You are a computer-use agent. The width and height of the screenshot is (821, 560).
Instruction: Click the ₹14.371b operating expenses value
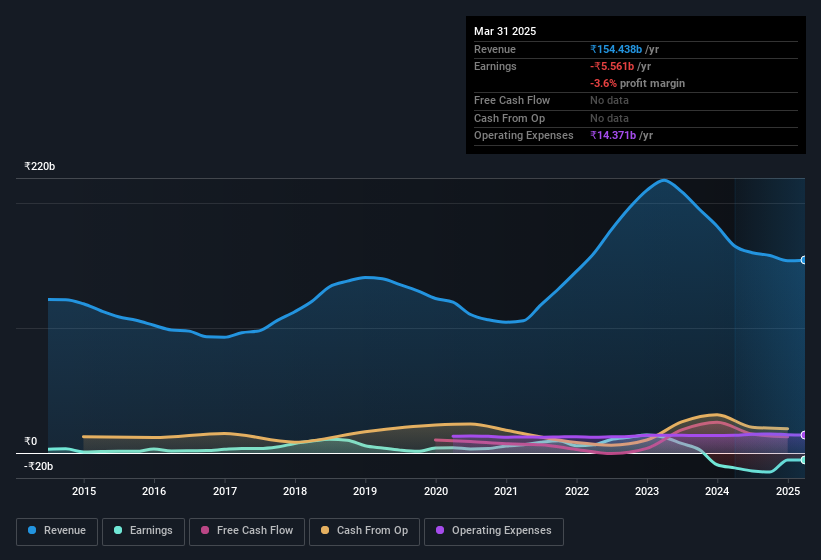tap(613, 136)
